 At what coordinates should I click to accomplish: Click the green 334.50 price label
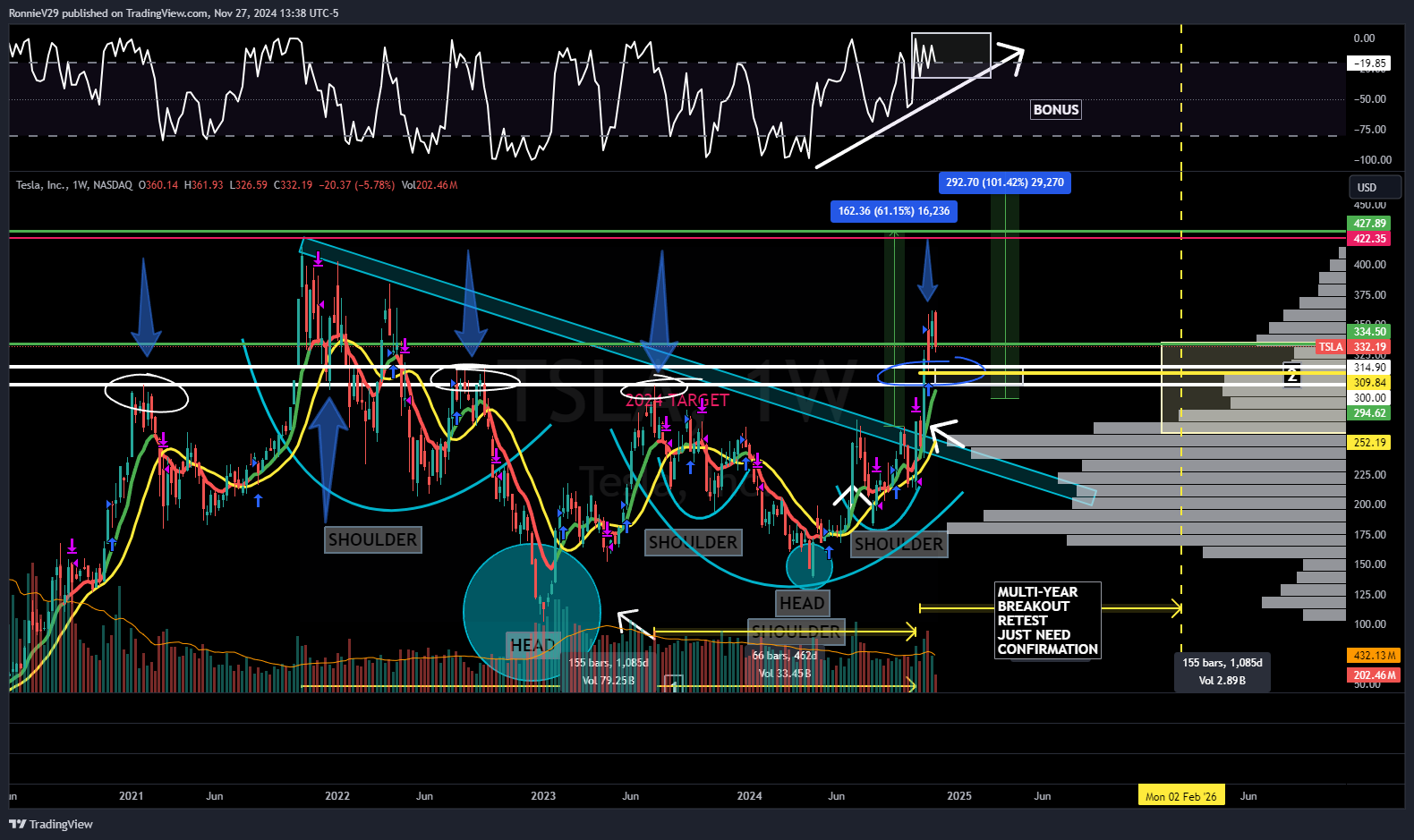tap(1369, 332)
